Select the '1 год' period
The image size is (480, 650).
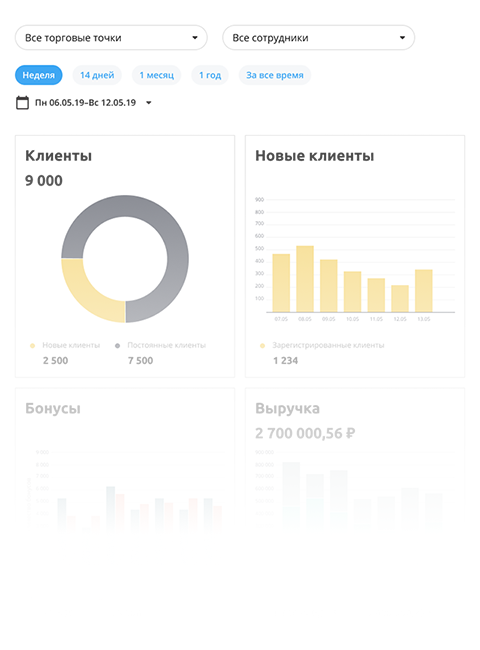pos(210,75)
